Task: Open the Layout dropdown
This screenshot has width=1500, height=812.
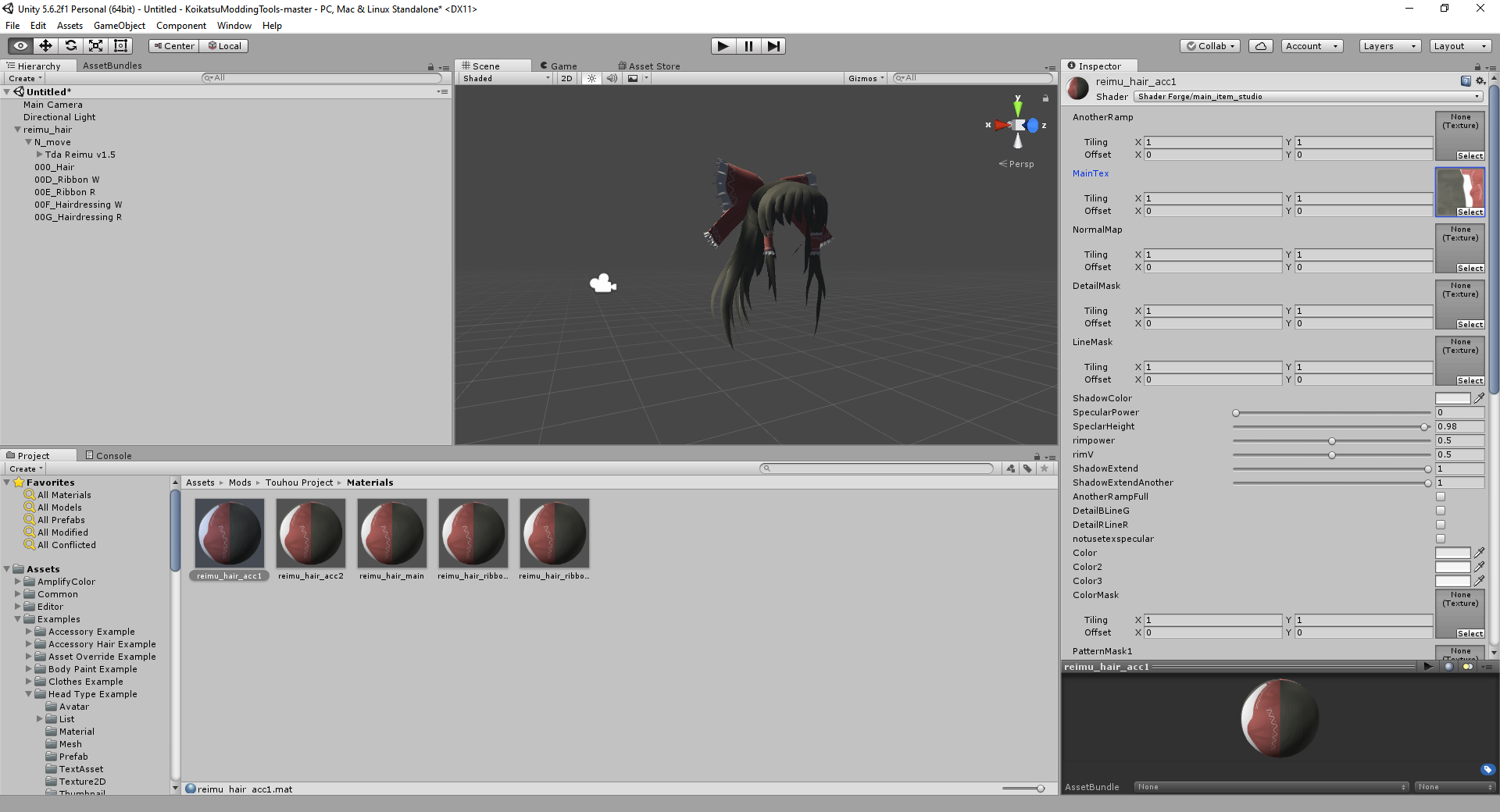Action: point(1460,46)
